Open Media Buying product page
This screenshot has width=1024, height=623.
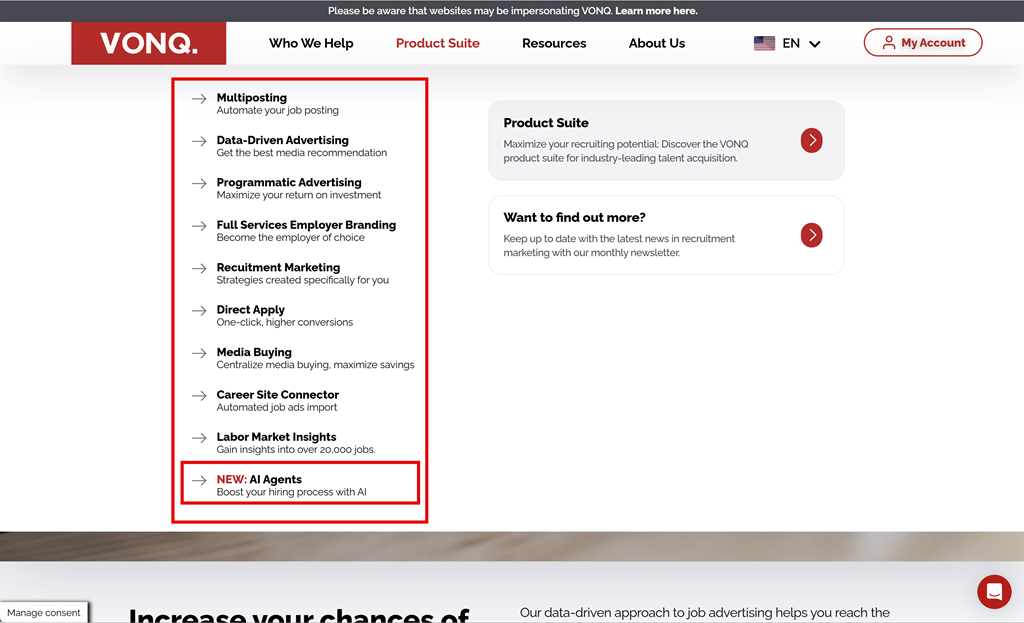(x=254, y=352)
